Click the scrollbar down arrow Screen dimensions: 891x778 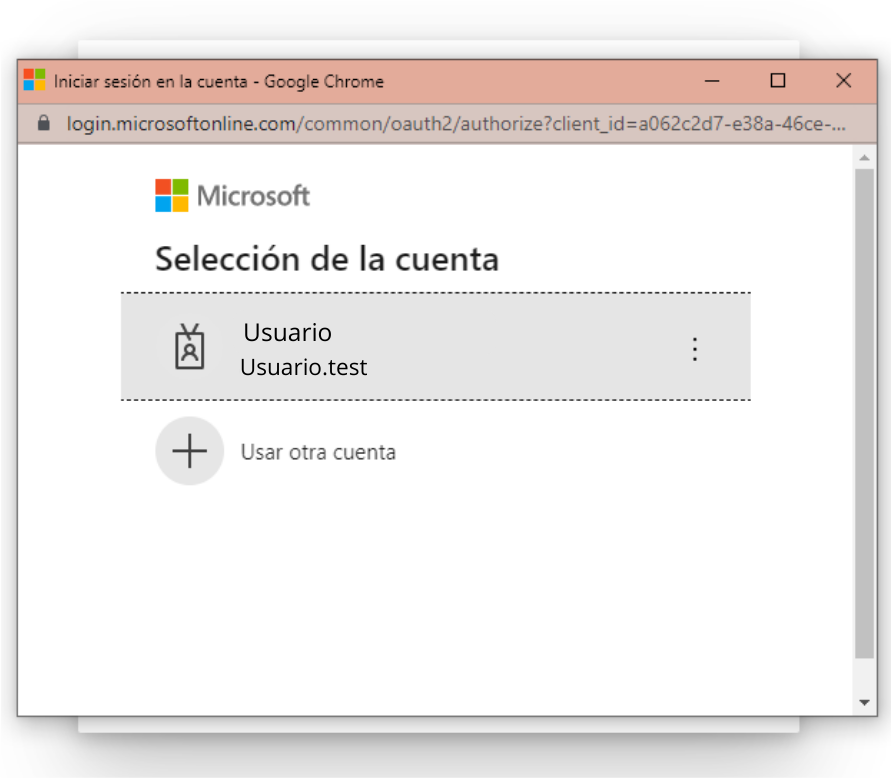click(x=864, y=703)
